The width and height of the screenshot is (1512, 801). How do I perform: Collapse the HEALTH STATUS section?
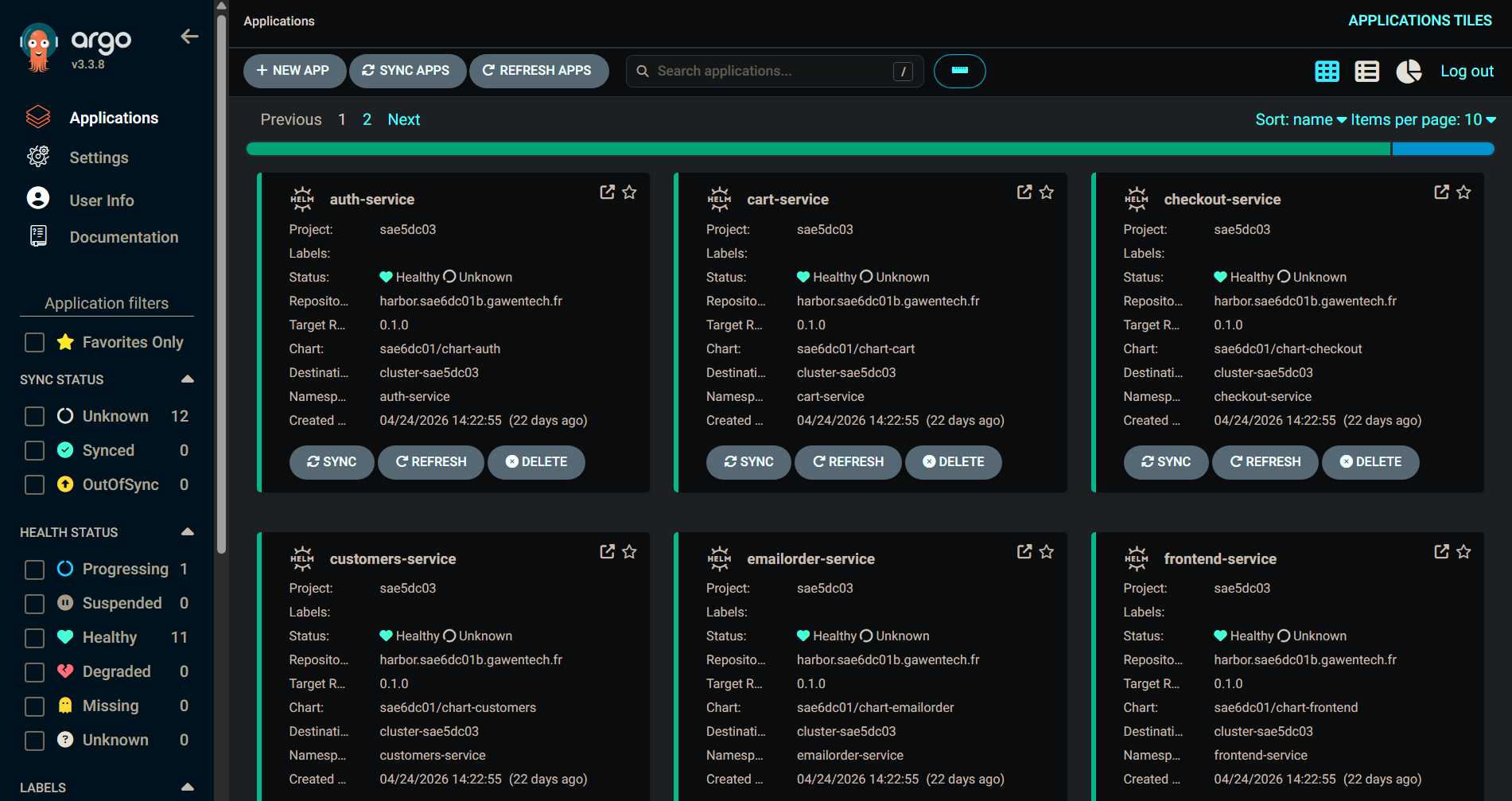point(188,531)
